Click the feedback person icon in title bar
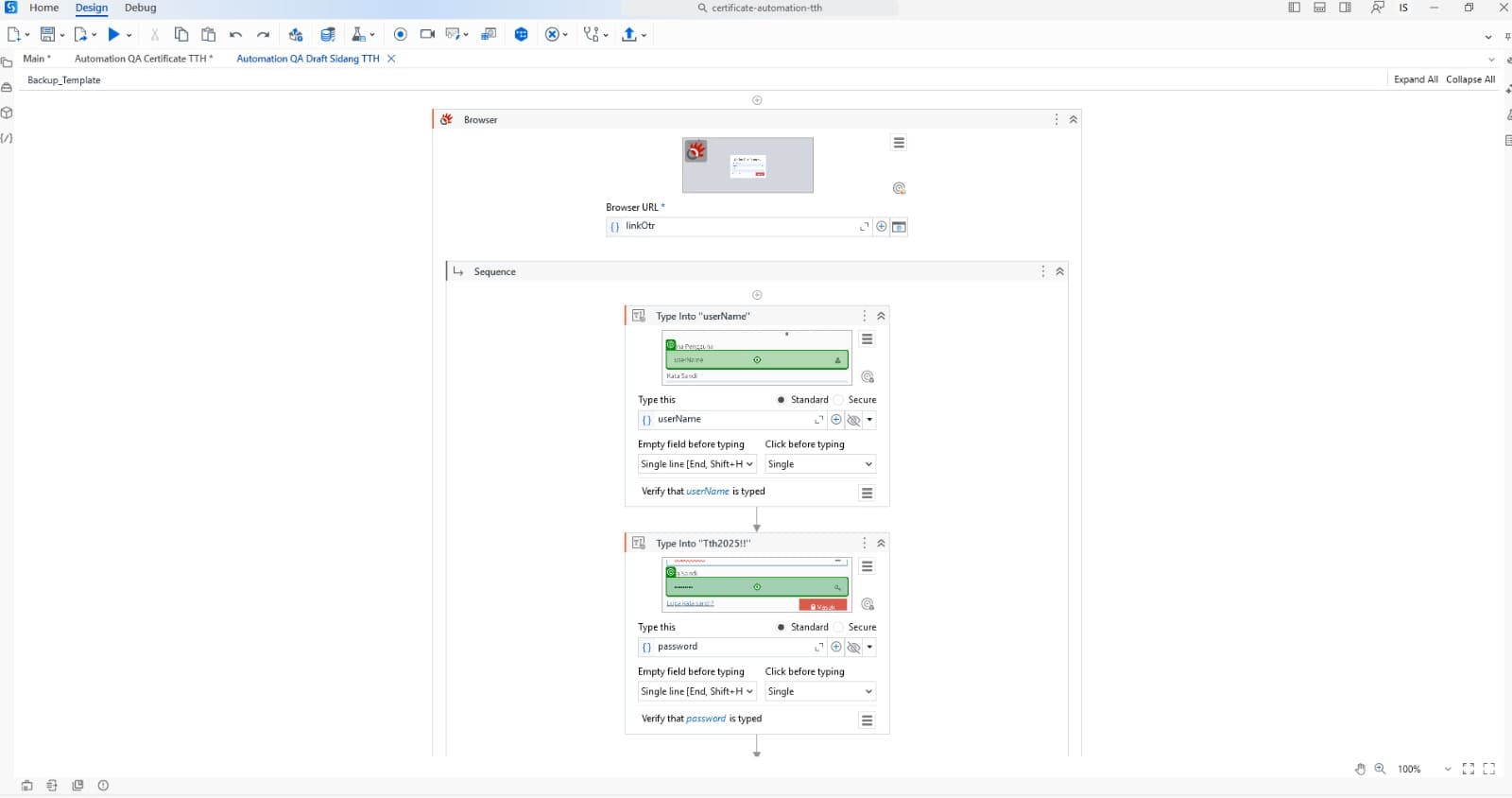1512x798 pixels. [1378, 8]
